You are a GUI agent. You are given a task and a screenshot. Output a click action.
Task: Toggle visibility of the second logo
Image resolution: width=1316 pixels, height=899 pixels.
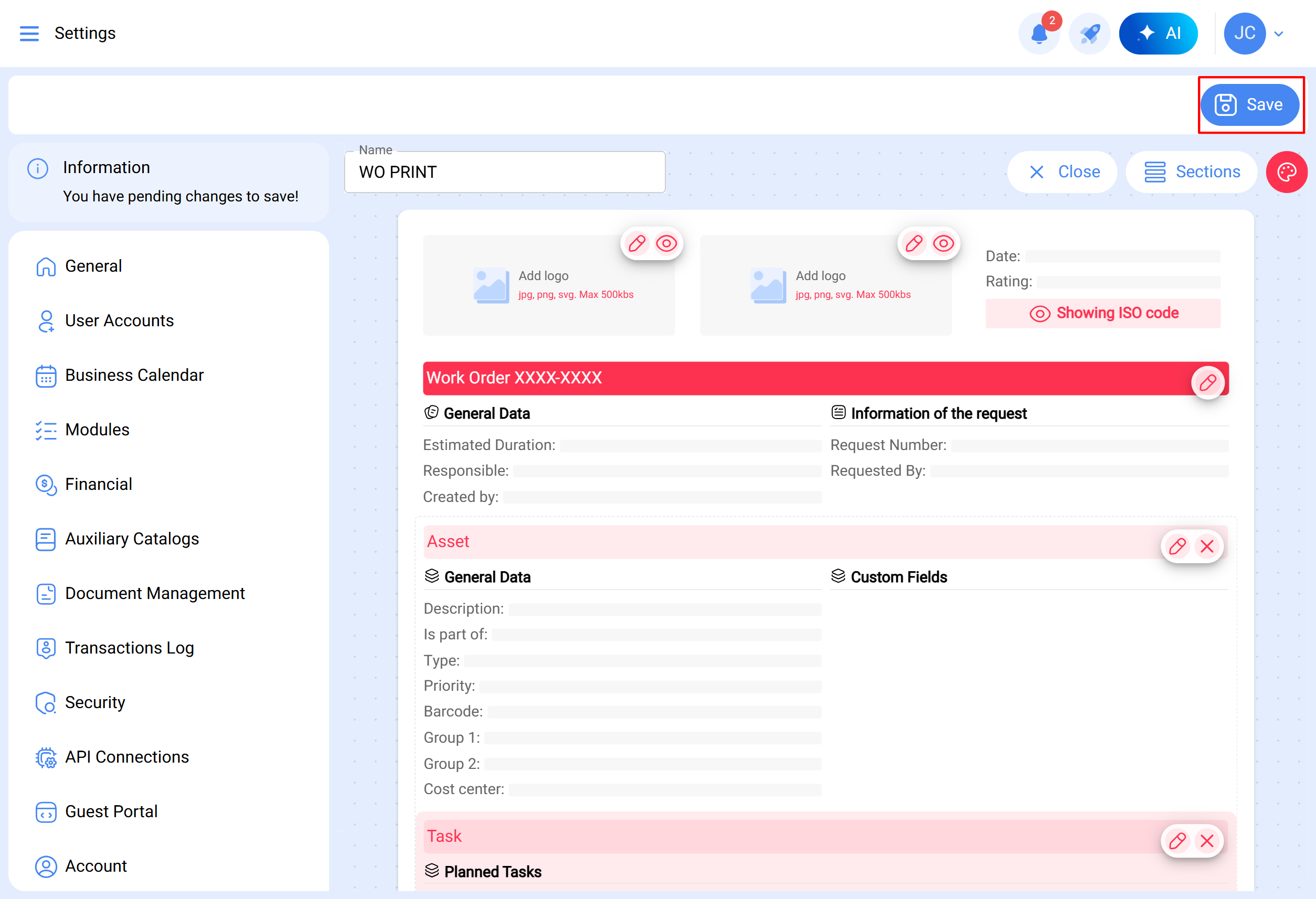[943, 243]
